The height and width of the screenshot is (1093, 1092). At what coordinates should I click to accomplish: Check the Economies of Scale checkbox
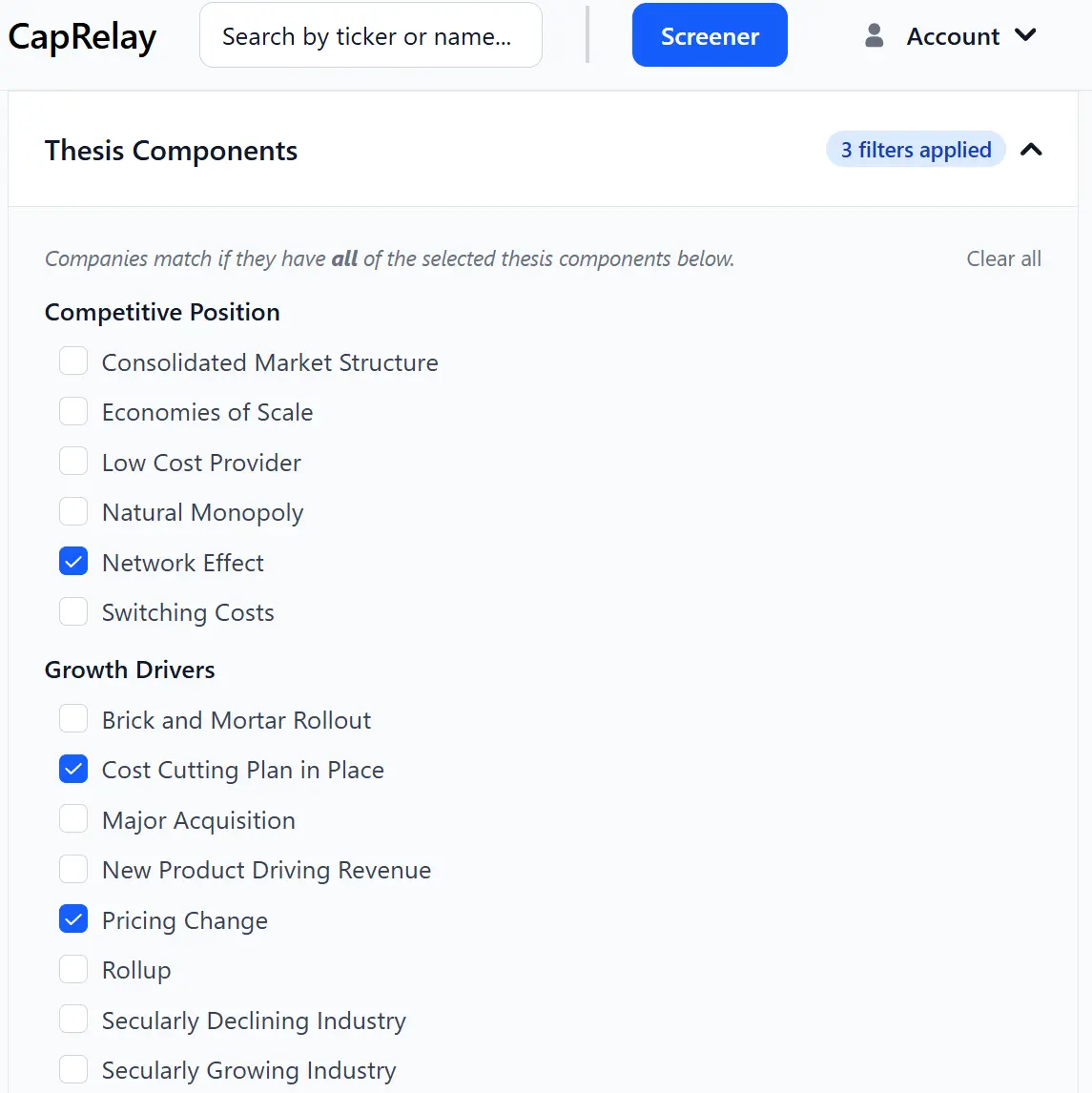(x=73, y=411)
